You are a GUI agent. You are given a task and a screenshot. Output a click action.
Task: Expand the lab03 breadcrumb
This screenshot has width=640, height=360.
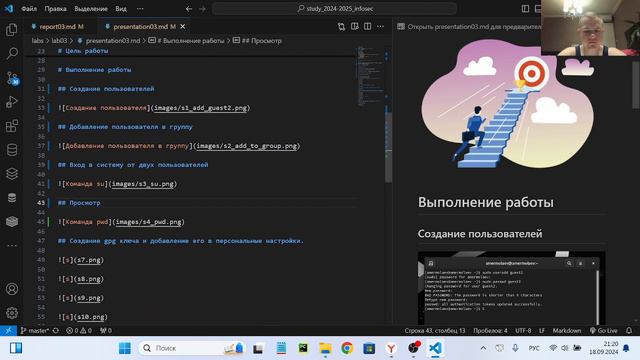(59, 41)
